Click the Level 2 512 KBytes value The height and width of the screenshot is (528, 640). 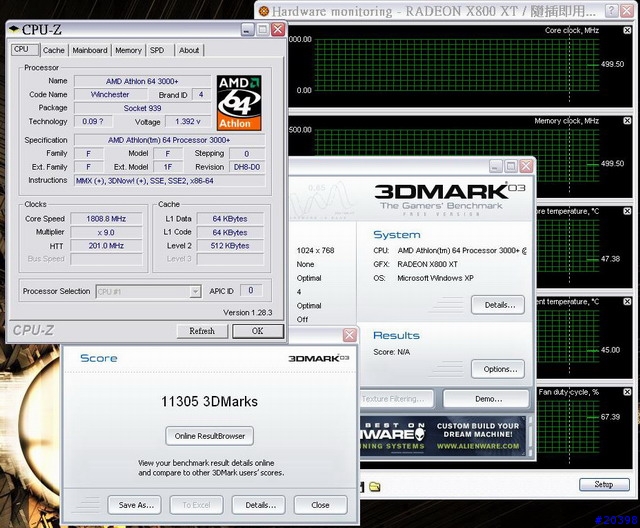(x=230, y=246)
